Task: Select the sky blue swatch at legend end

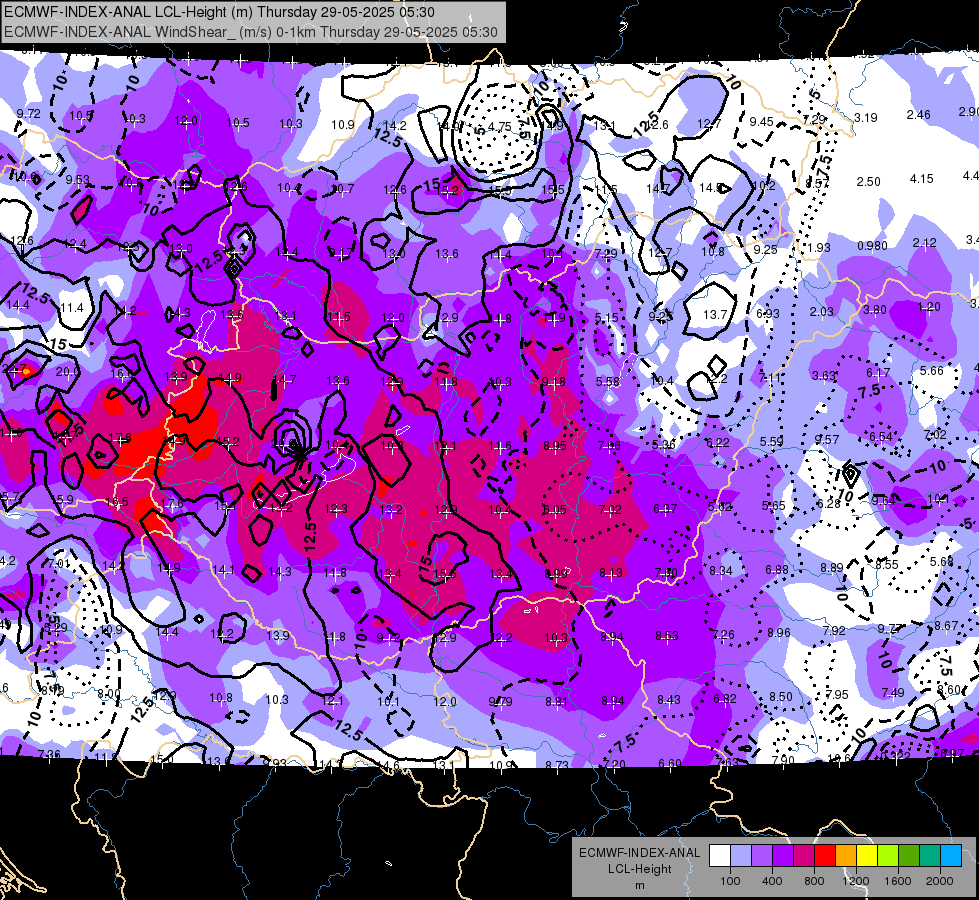Action: point(951,856)
